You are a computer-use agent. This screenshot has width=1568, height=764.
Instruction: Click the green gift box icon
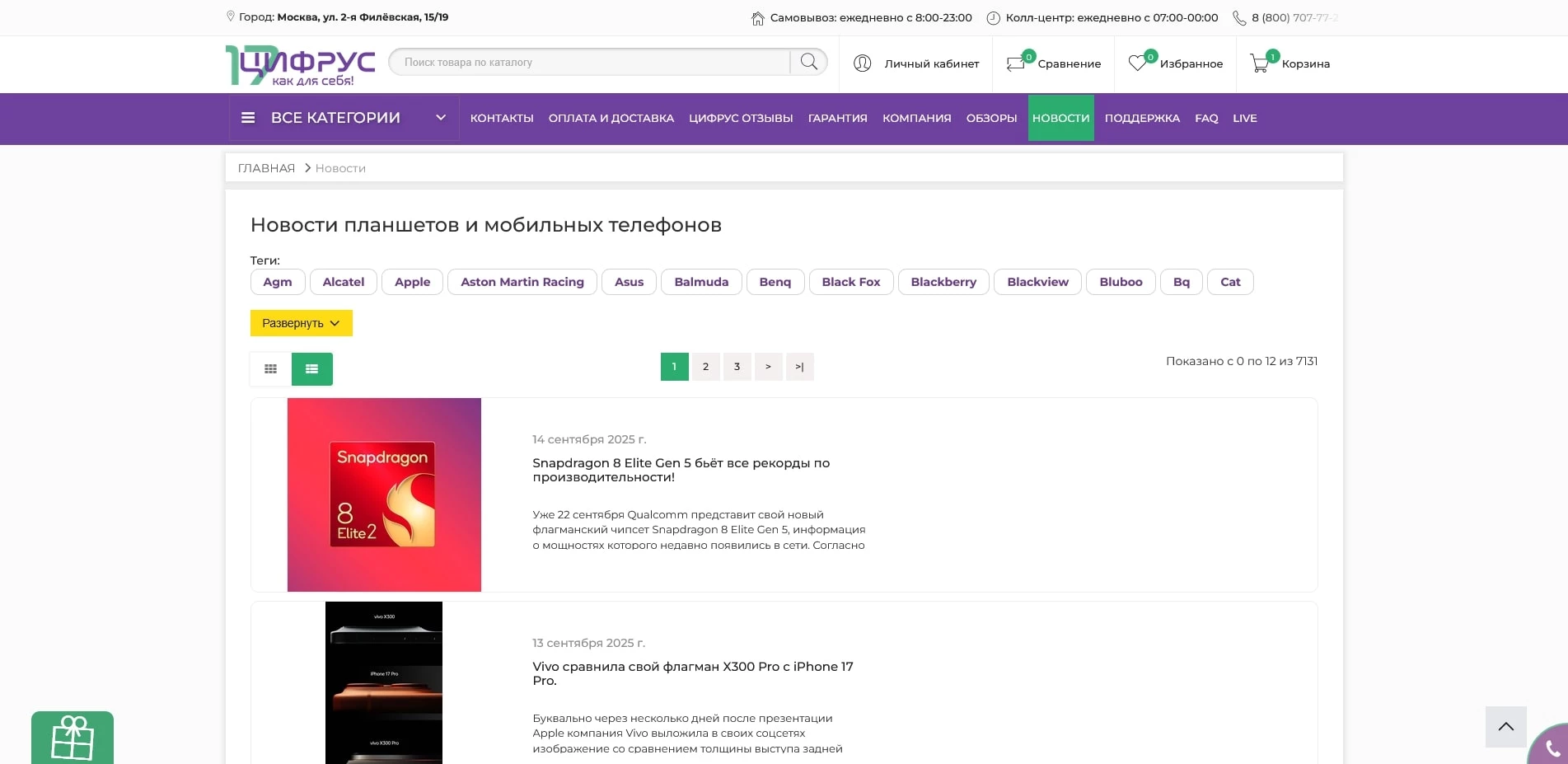click(x=73, y=737)
